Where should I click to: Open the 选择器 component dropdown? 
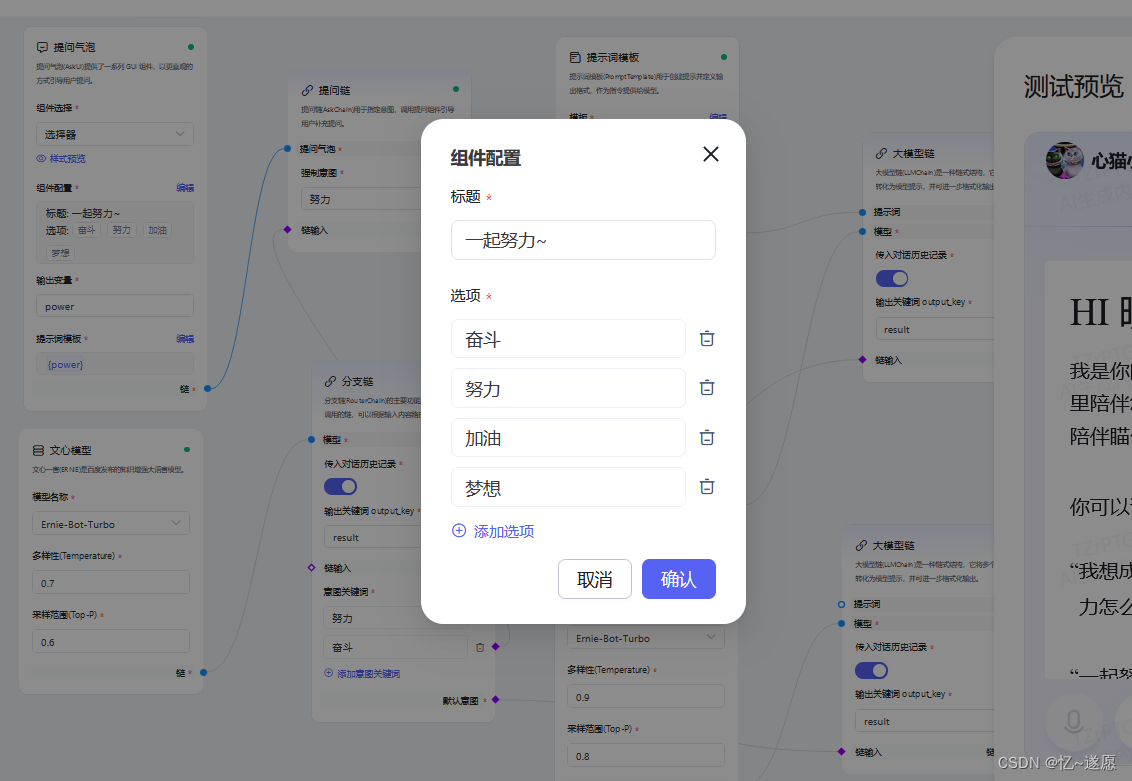point(114,133)
